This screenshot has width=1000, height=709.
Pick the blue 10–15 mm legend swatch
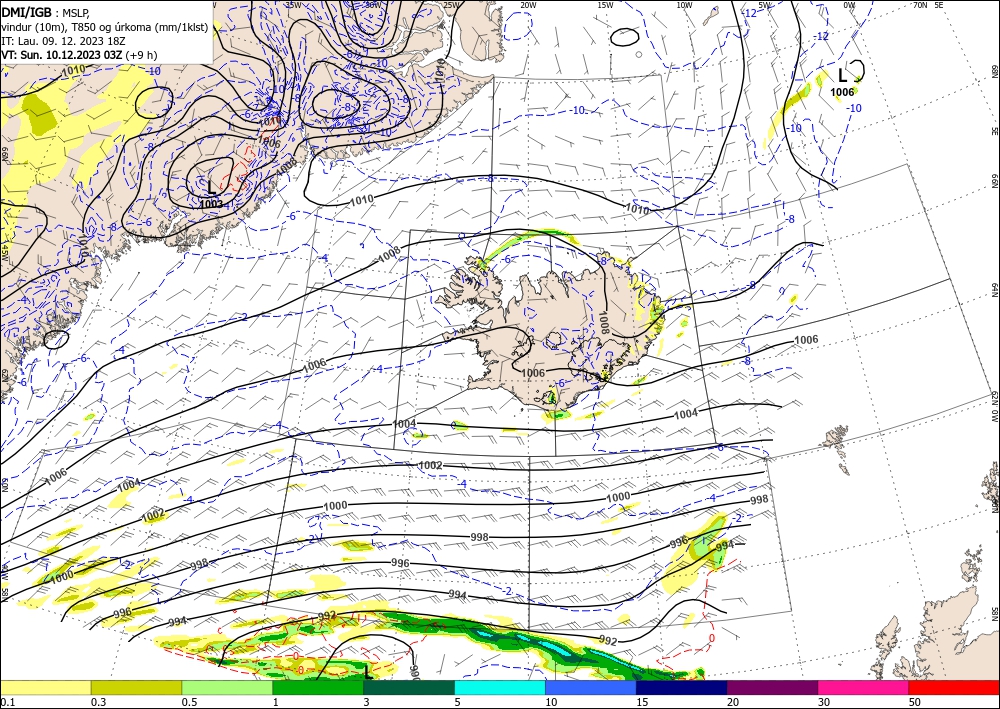click(x=591, y=688)
